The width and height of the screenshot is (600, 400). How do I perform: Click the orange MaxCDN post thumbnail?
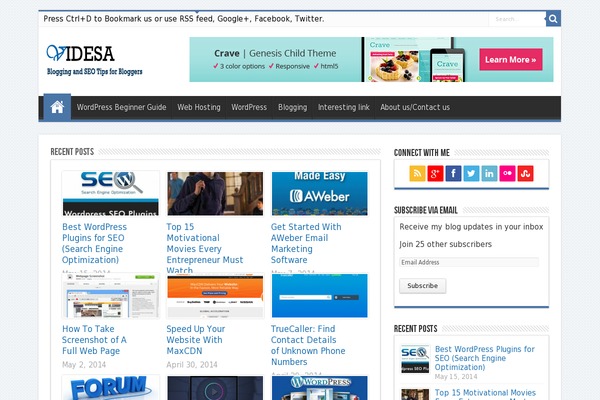point(215,296)
